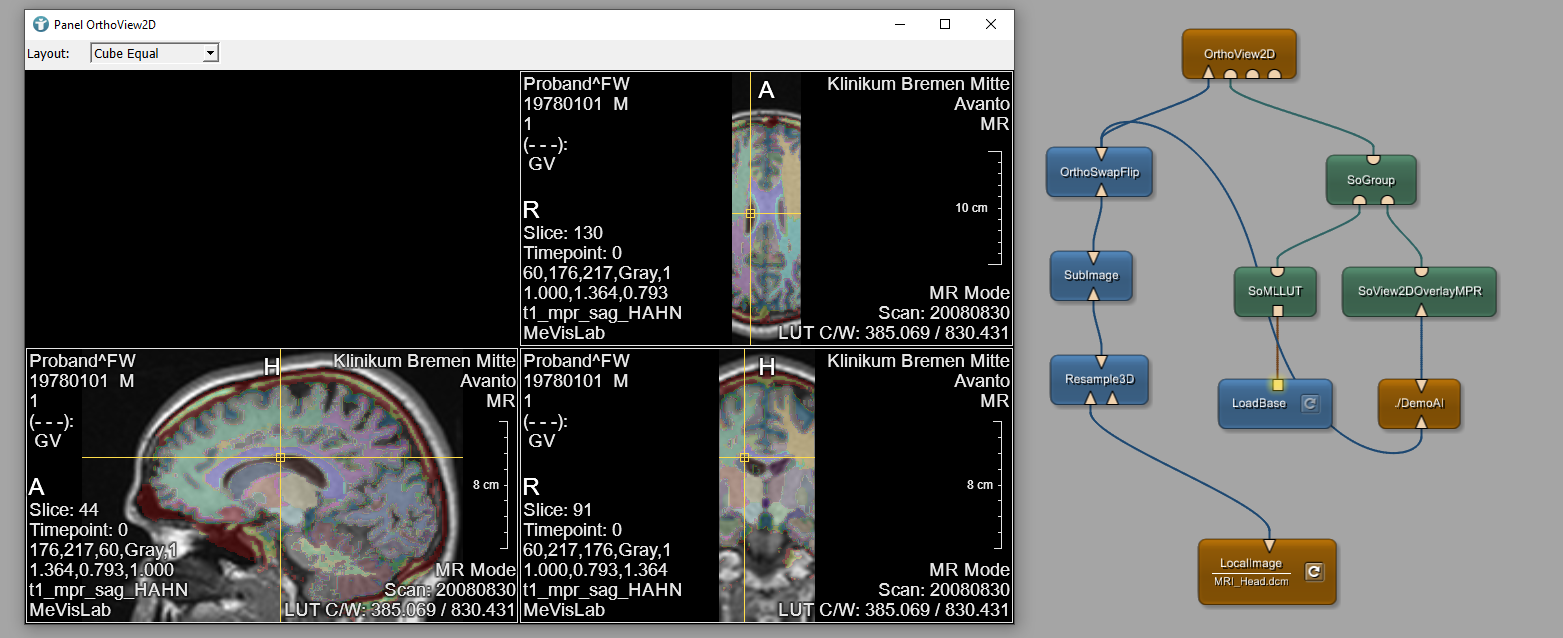Image resolution: width=1563 pixels, height=638 pixels.
Task: Click the yellow square connector on LoadBase
Action: (x=1277, y=384)
